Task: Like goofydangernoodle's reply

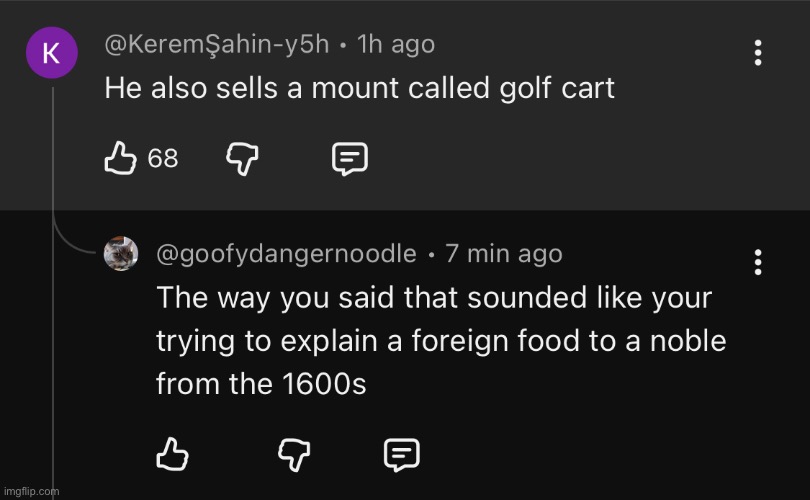Action: [x=172, y=455]
